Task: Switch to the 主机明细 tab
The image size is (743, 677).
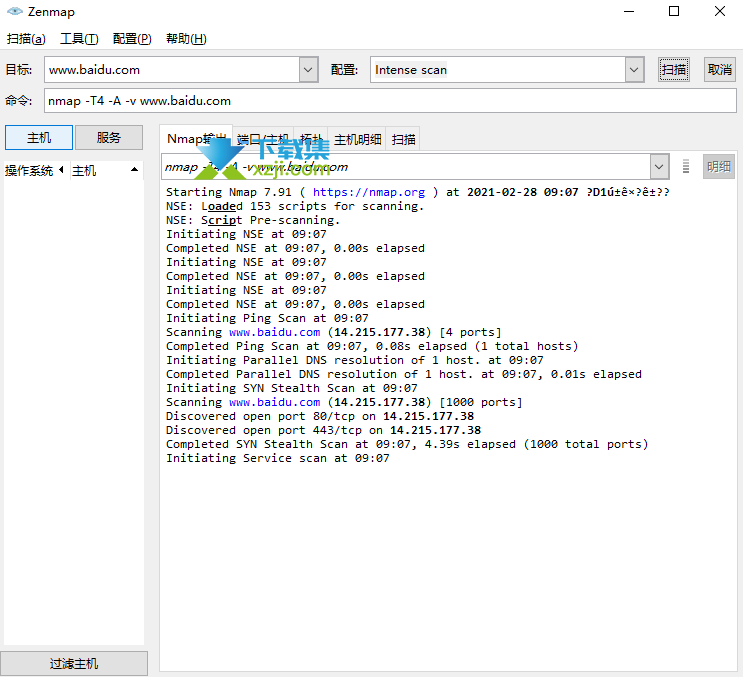Action: 357,139
